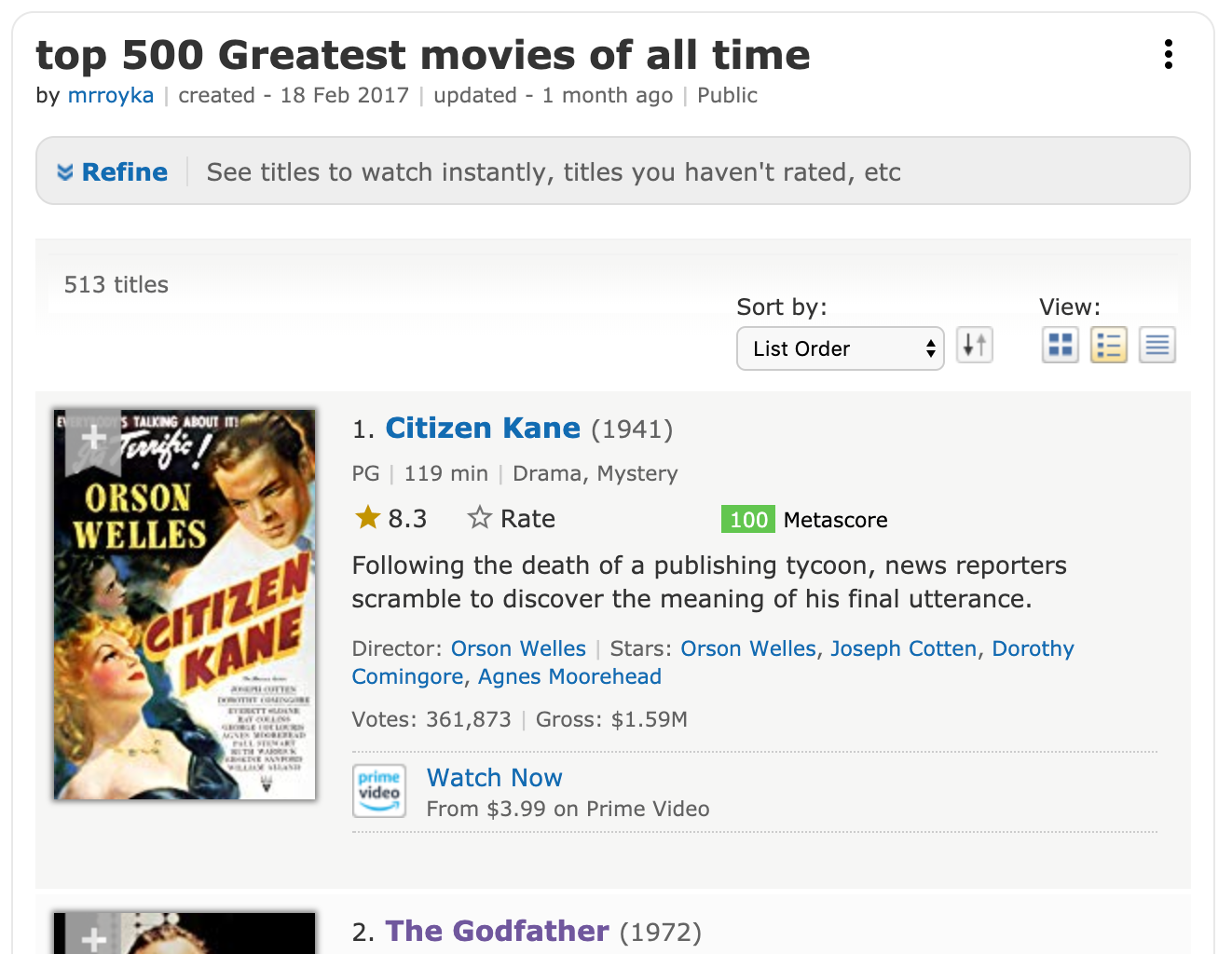Open Agnes Moorehead actor page
The width and height of the screenshot is (1232, 954).
[569, 676]
